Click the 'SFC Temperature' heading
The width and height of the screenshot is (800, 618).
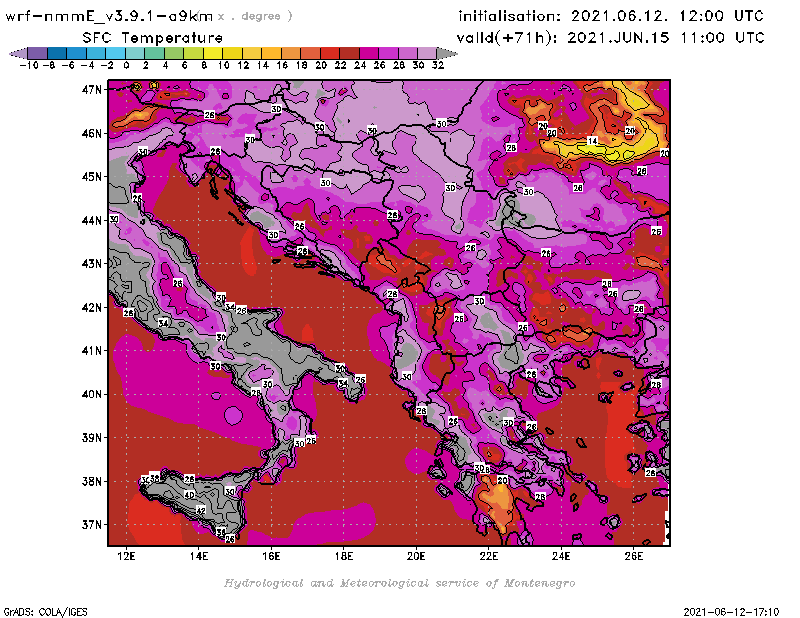coord(153,38)
